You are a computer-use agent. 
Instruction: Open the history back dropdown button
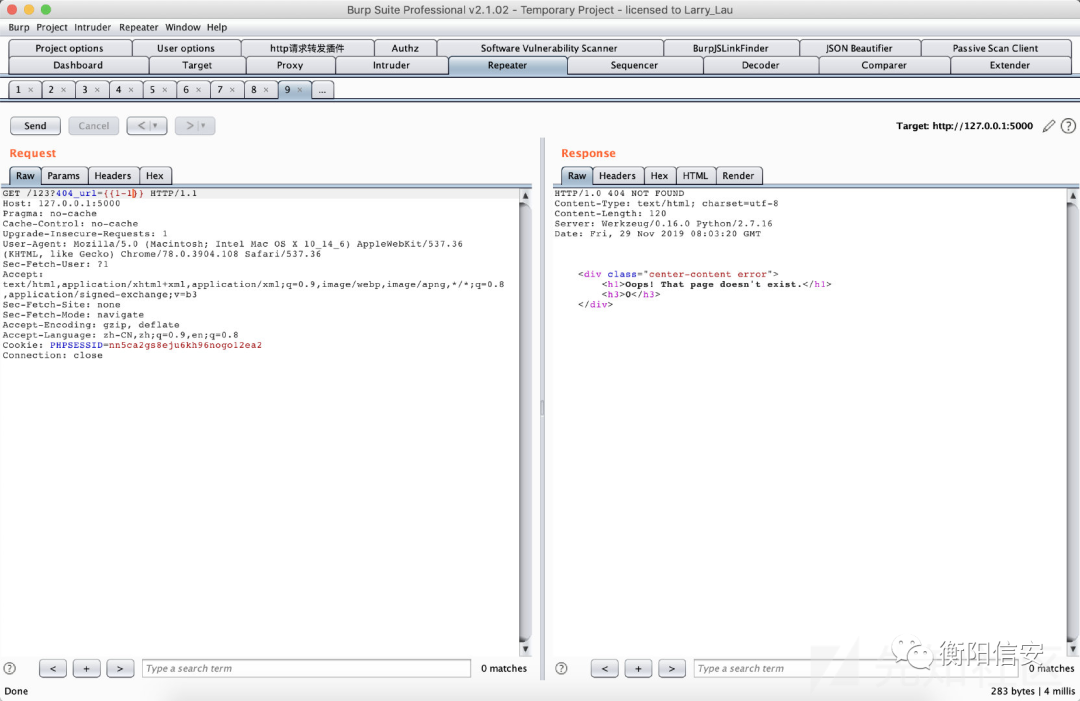coord(147,126)
